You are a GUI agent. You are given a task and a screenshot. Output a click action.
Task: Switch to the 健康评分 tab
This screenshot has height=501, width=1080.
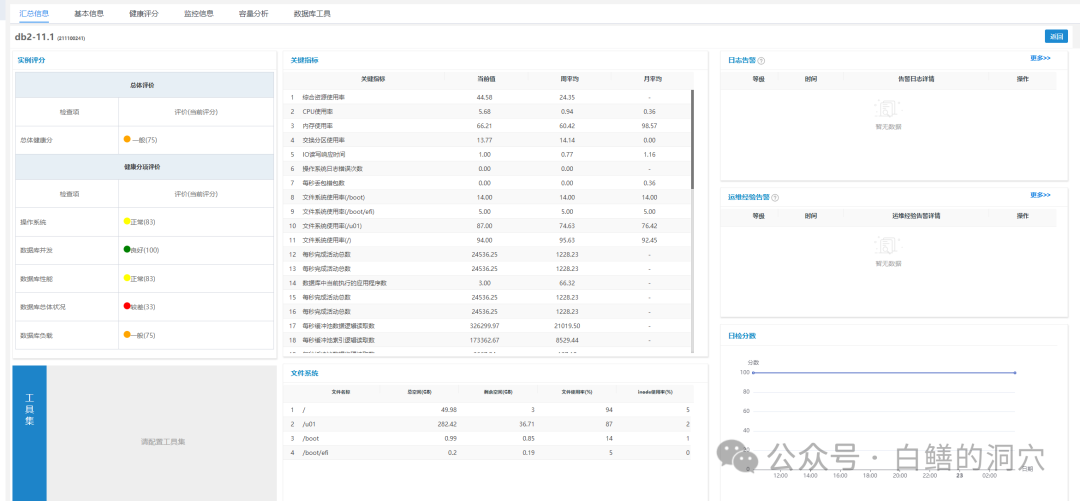point(143,13)
